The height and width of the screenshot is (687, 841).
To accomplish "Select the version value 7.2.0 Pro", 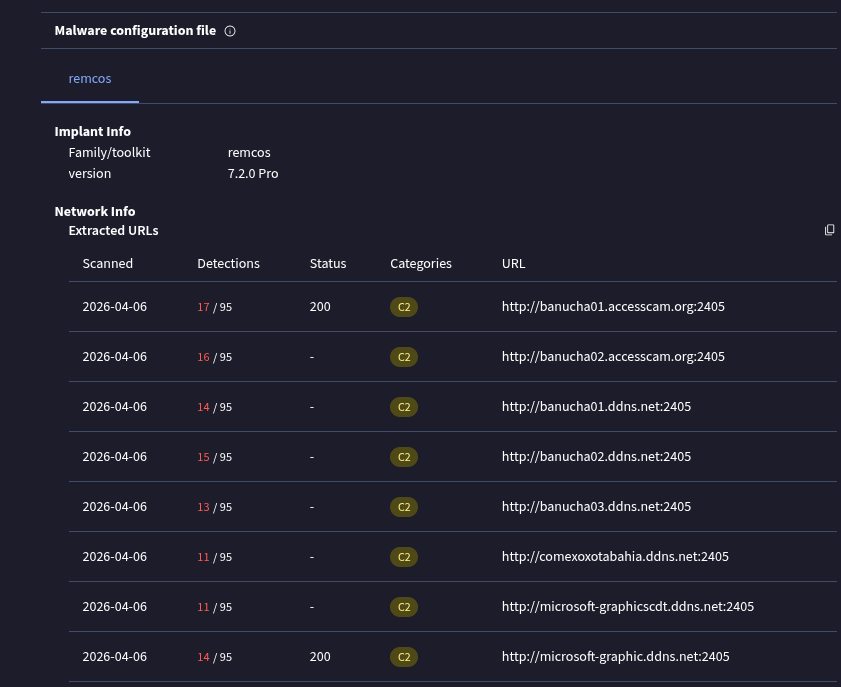I will pyautogui.click(x=253, y=174).
